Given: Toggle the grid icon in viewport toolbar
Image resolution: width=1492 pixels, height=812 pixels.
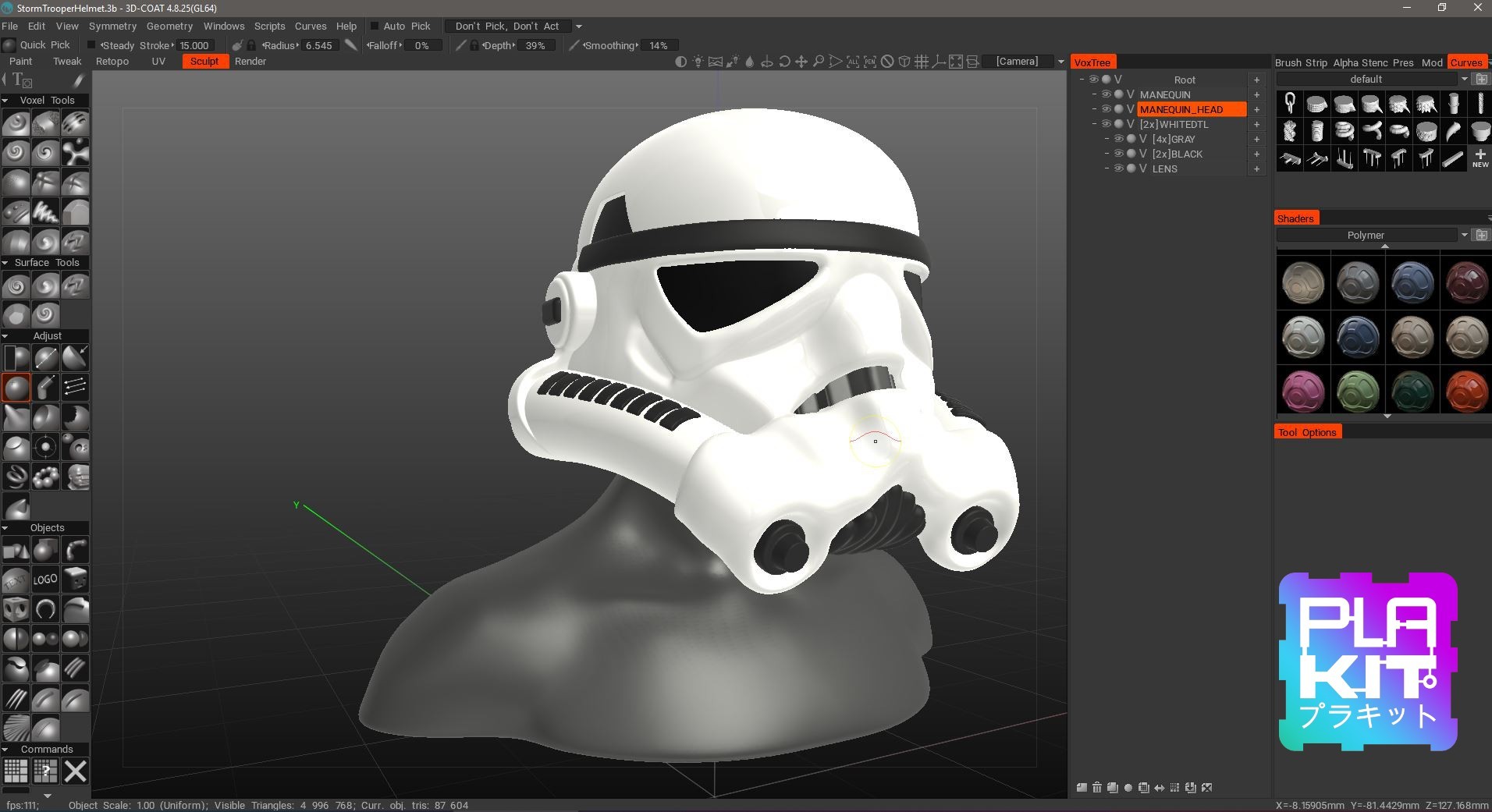Looking at the screenshot, I should click(x=922, y=62).
